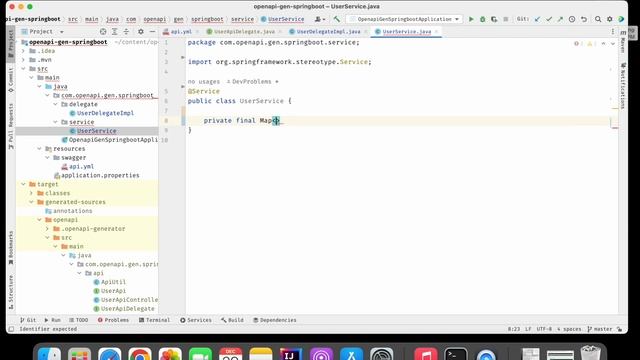Expand the .mvn folder
640x360 pixels.
(x=23, y=60)
